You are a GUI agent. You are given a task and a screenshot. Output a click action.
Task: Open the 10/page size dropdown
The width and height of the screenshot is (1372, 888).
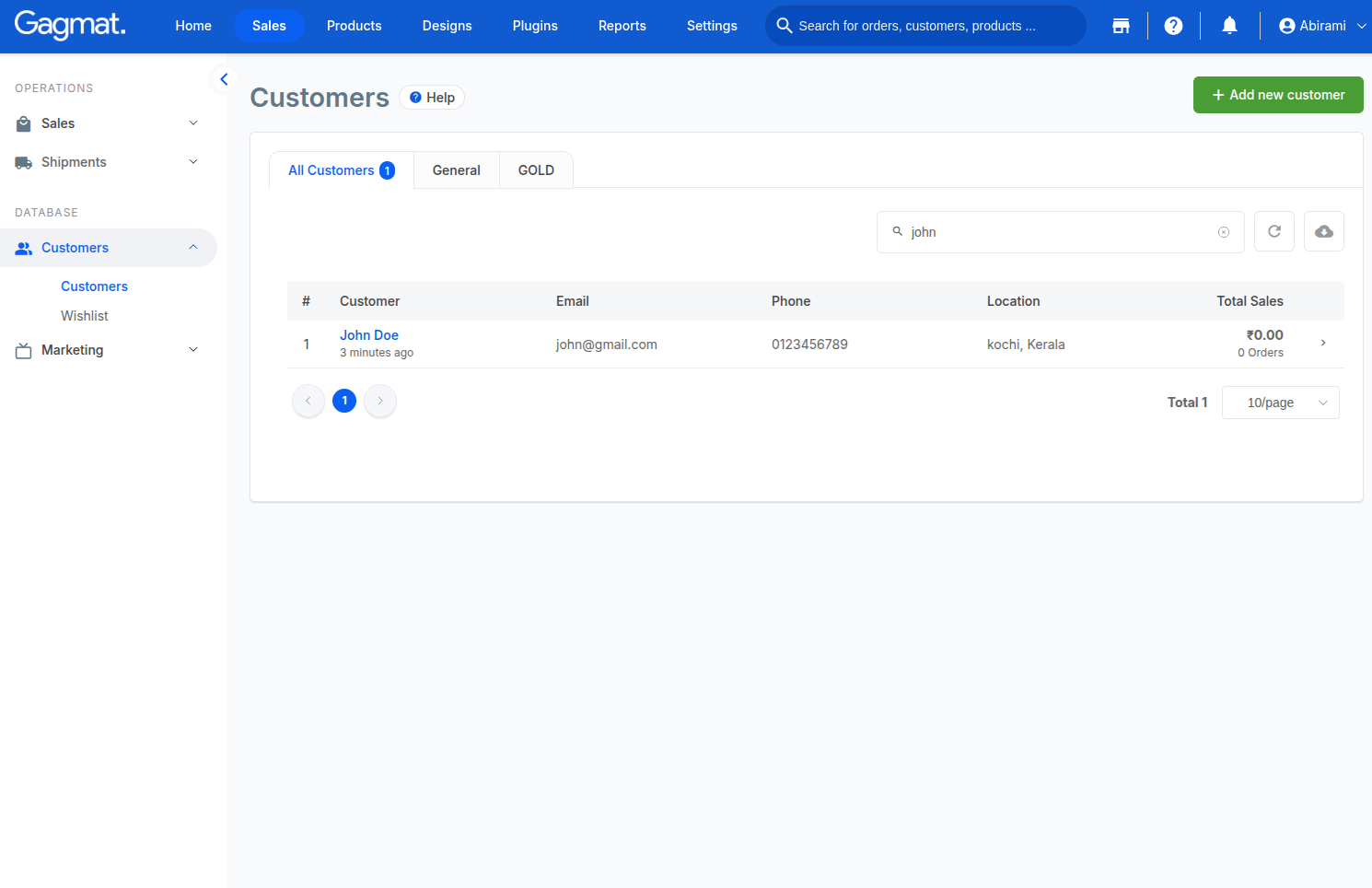(1281, 403)
